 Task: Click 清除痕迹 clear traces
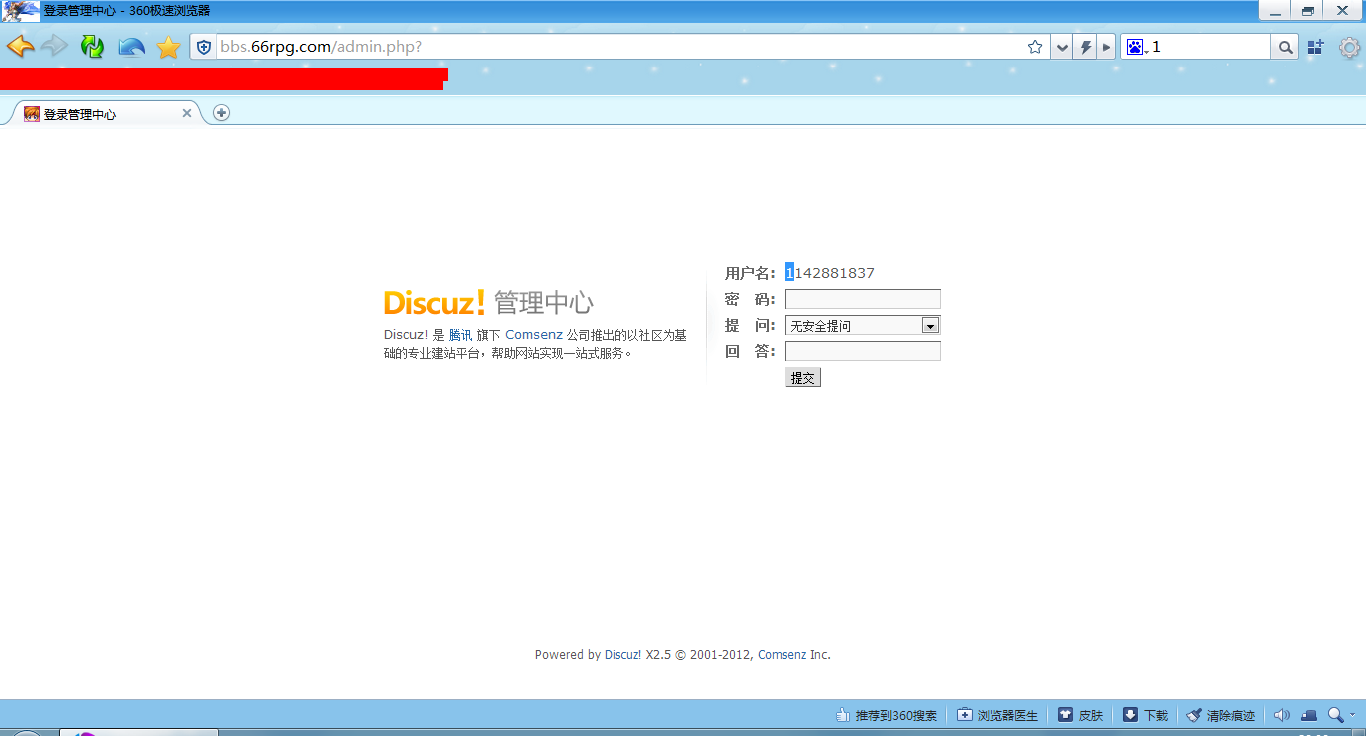pyautogui.click(x=1220, y=715)
